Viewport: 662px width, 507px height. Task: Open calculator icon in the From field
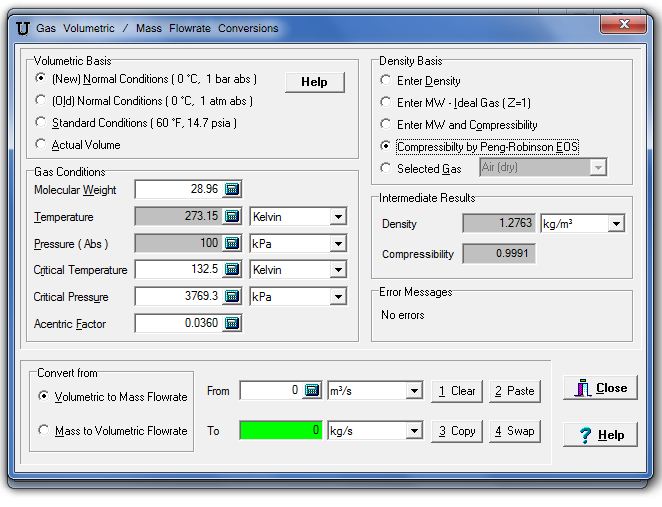(312, 390)
